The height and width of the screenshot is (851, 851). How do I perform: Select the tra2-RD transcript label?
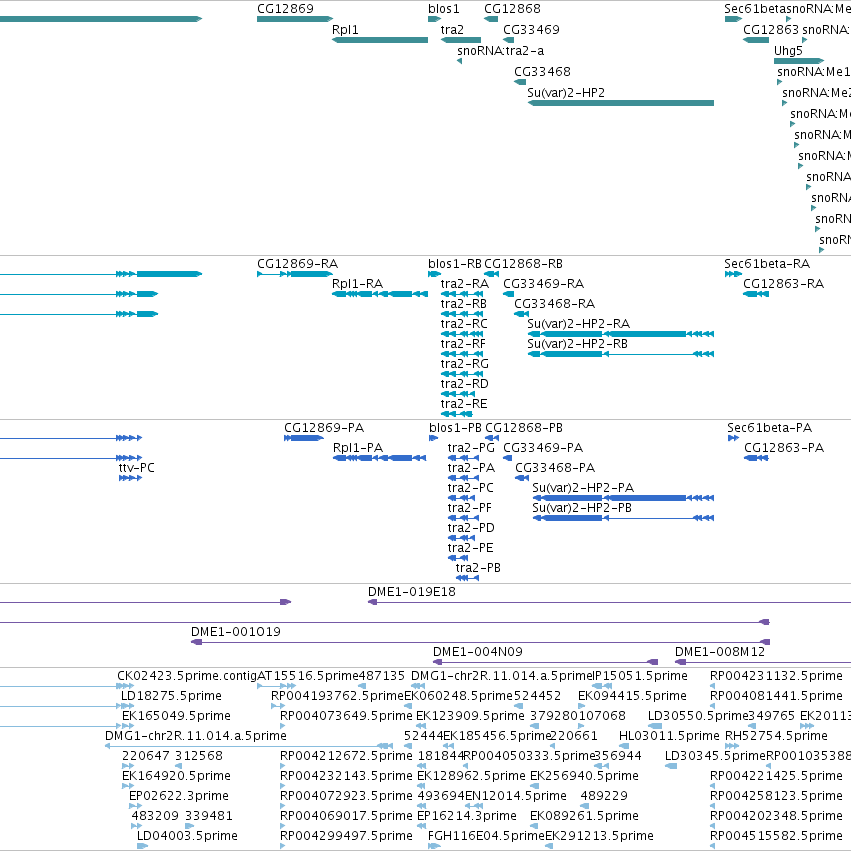pos(465,384)
